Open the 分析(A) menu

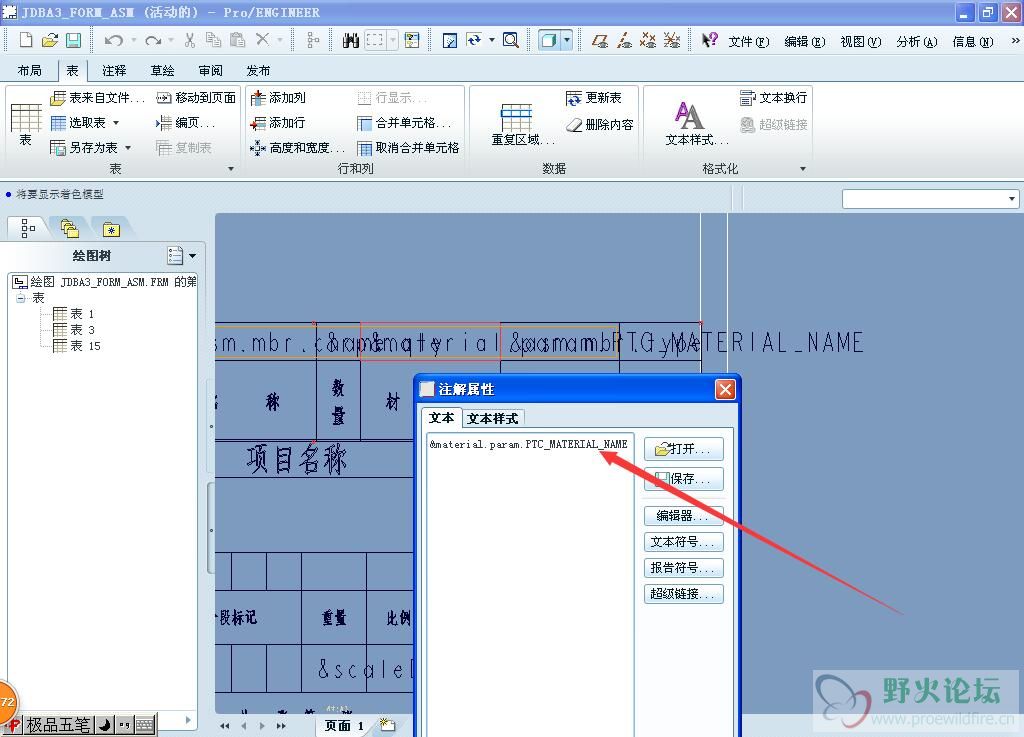click(917, 42)
